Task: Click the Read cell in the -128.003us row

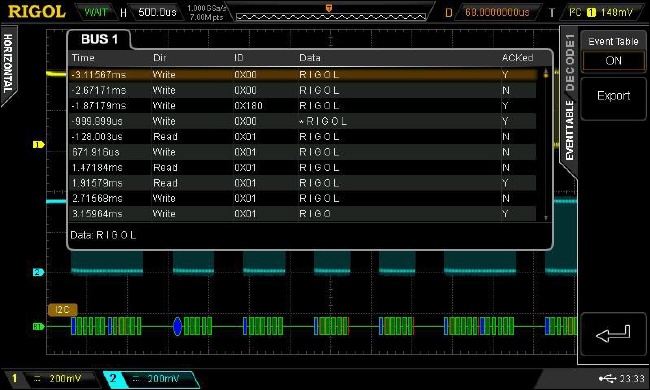Action: [165, 136]
